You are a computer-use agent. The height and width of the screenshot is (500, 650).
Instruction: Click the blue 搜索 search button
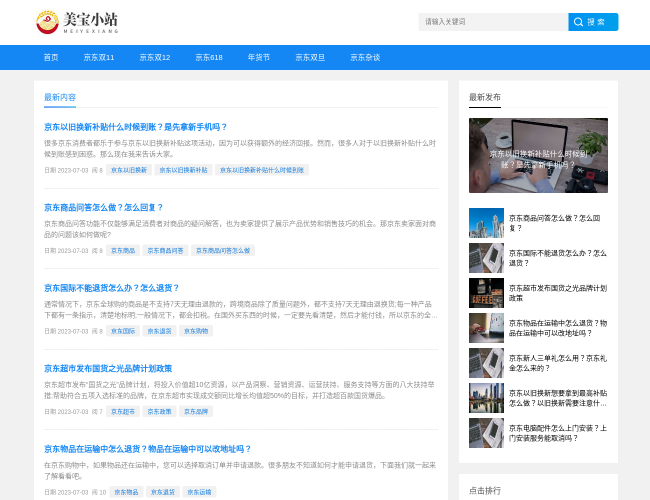593,22
